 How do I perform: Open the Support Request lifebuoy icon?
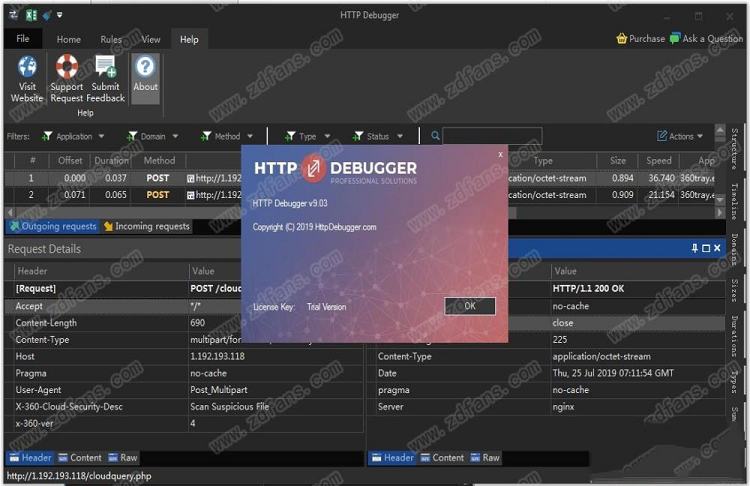click(66, 66)
